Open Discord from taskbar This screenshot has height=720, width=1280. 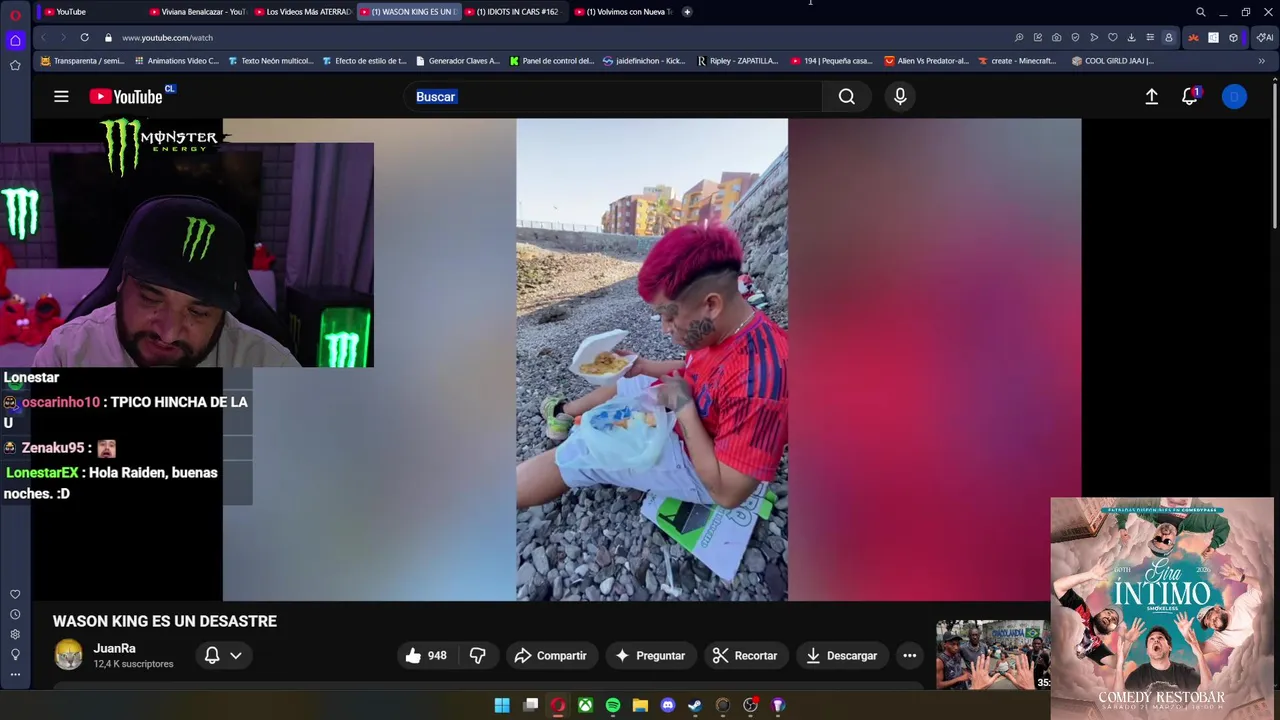pyautogui.click(x=668, y=705)
